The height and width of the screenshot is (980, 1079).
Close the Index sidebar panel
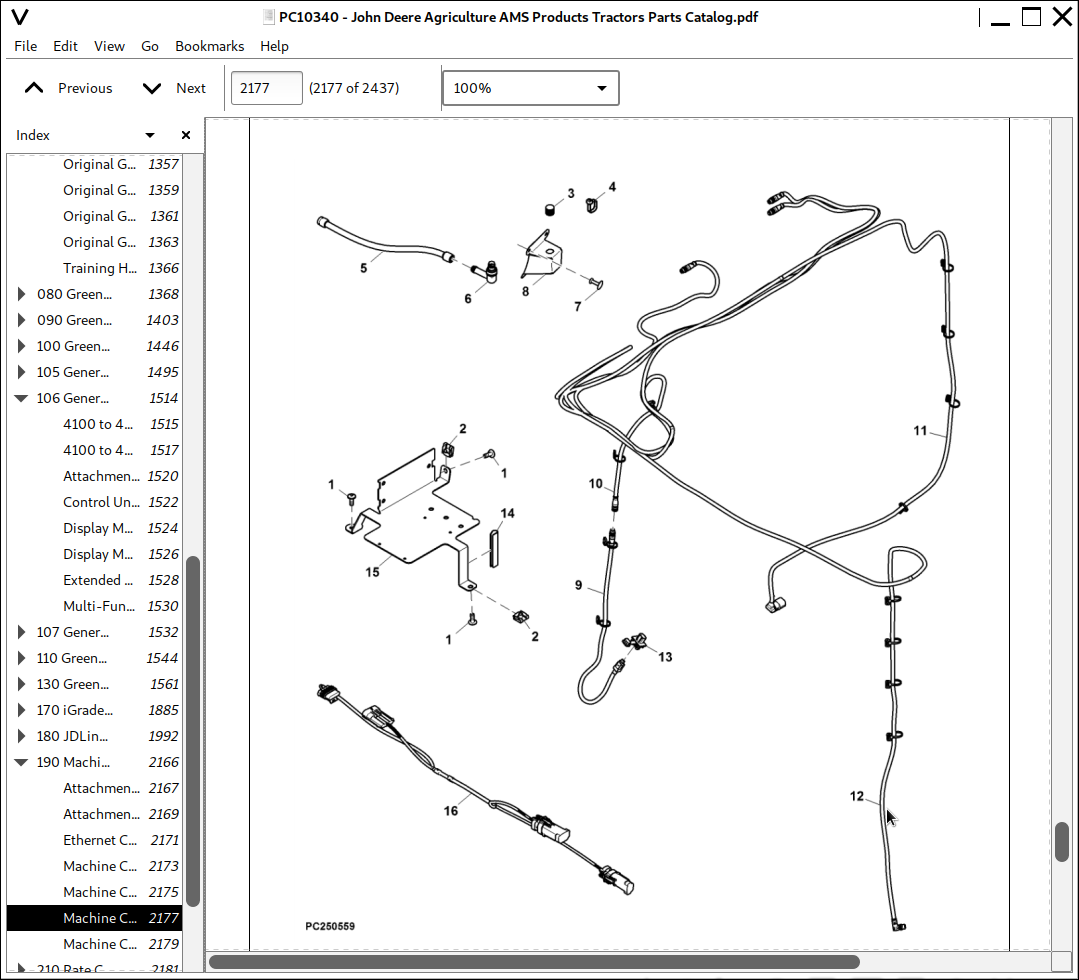coord(185,135)
